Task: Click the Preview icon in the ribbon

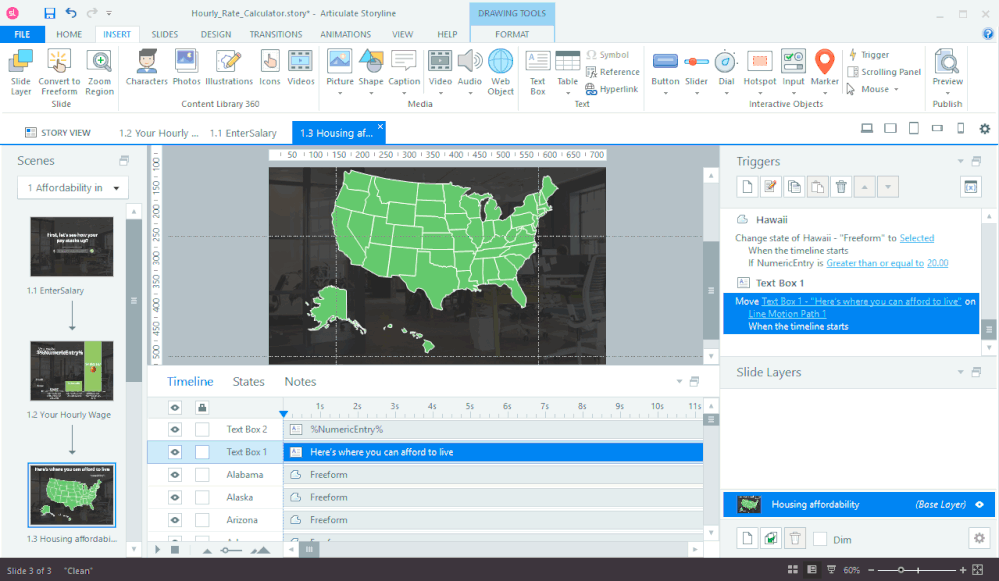Action: pos(947,67)
